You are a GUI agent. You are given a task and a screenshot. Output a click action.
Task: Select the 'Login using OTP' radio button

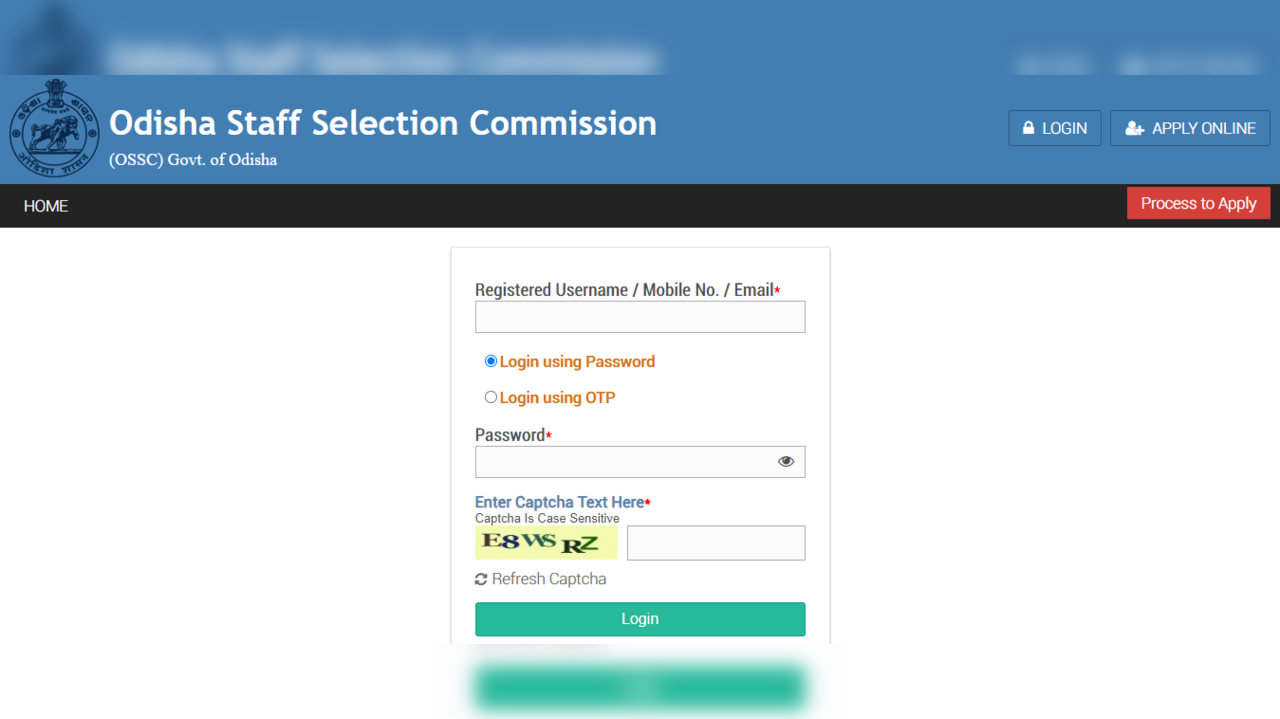[x=491, y=397]
